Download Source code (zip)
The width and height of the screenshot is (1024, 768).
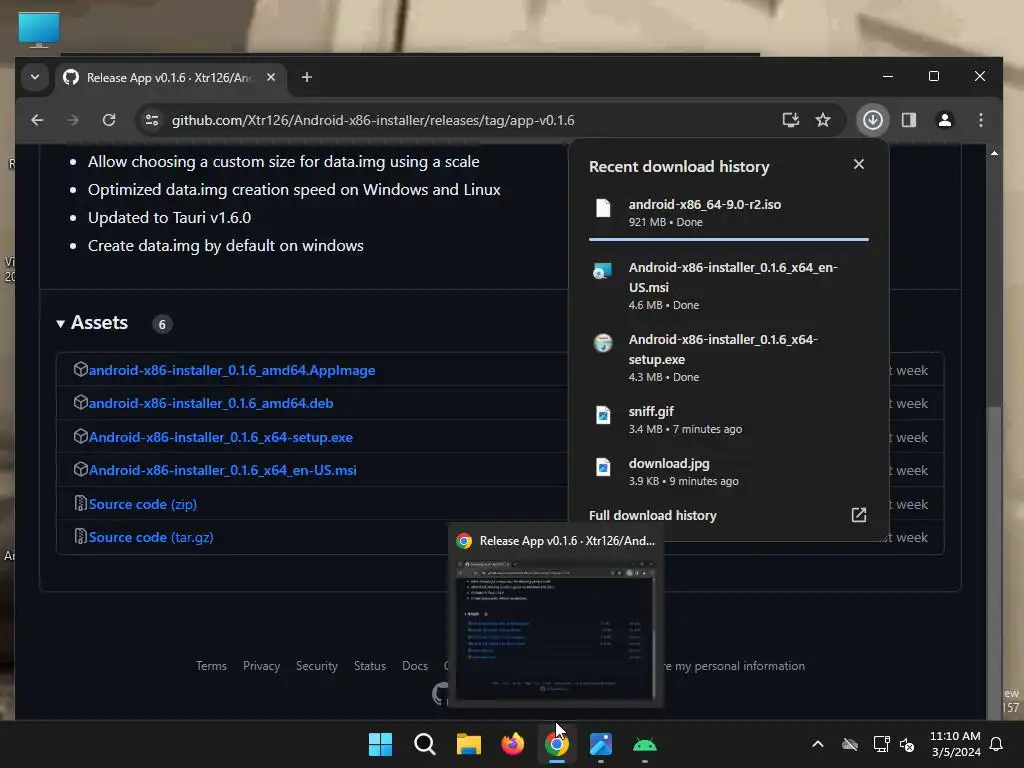[x=142, y=504]
